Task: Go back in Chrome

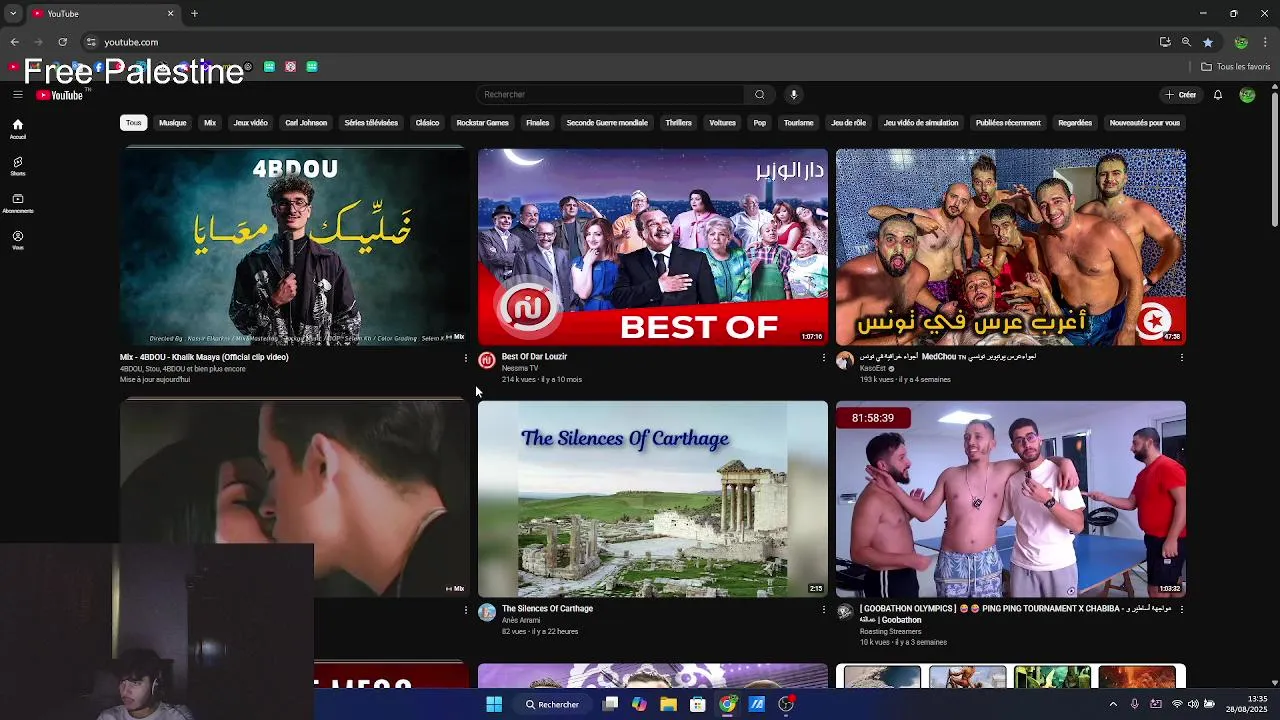Action: [x=14, y=42]
